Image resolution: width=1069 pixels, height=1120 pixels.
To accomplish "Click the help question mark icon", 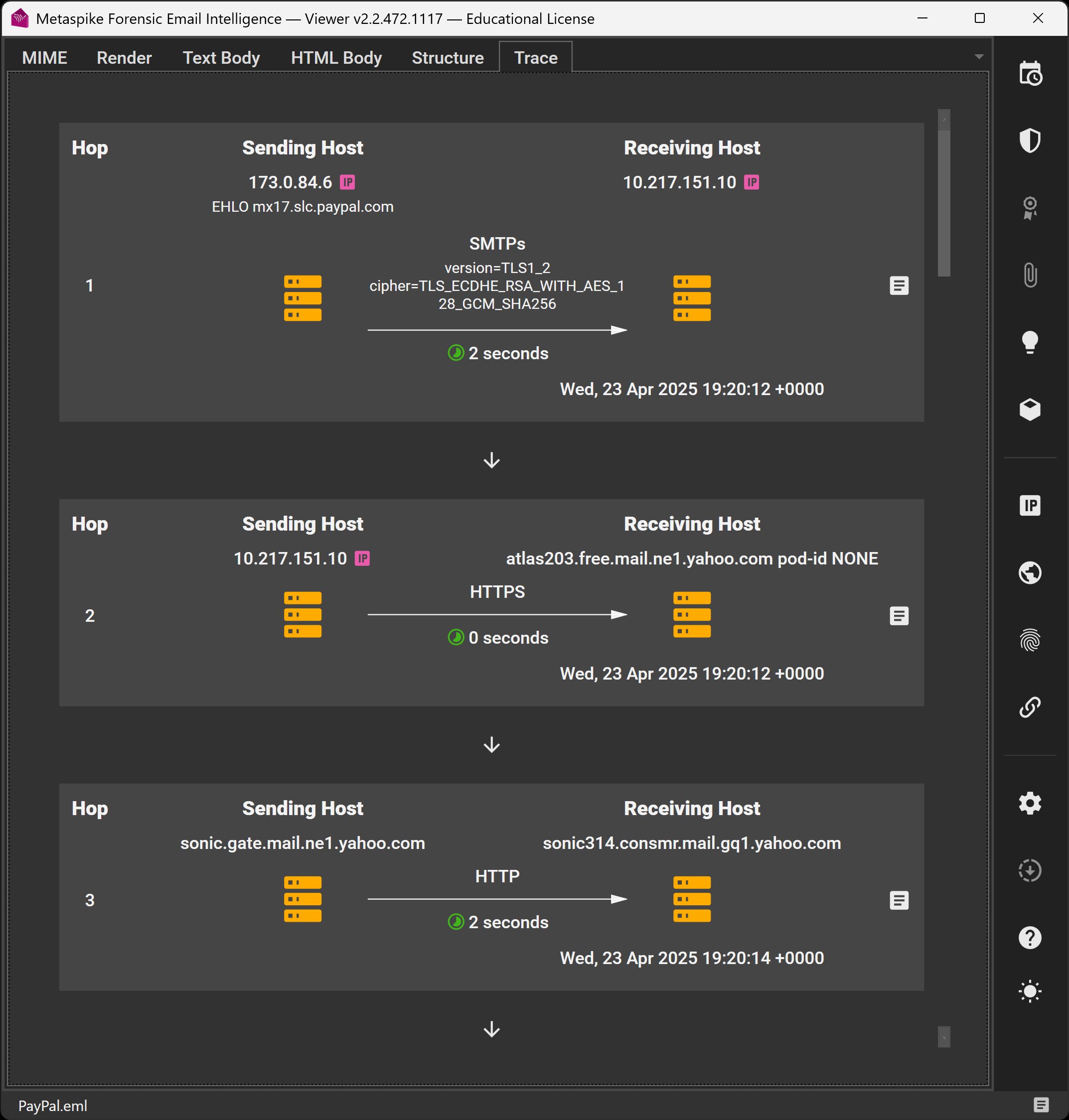I will coord(1030,938).
